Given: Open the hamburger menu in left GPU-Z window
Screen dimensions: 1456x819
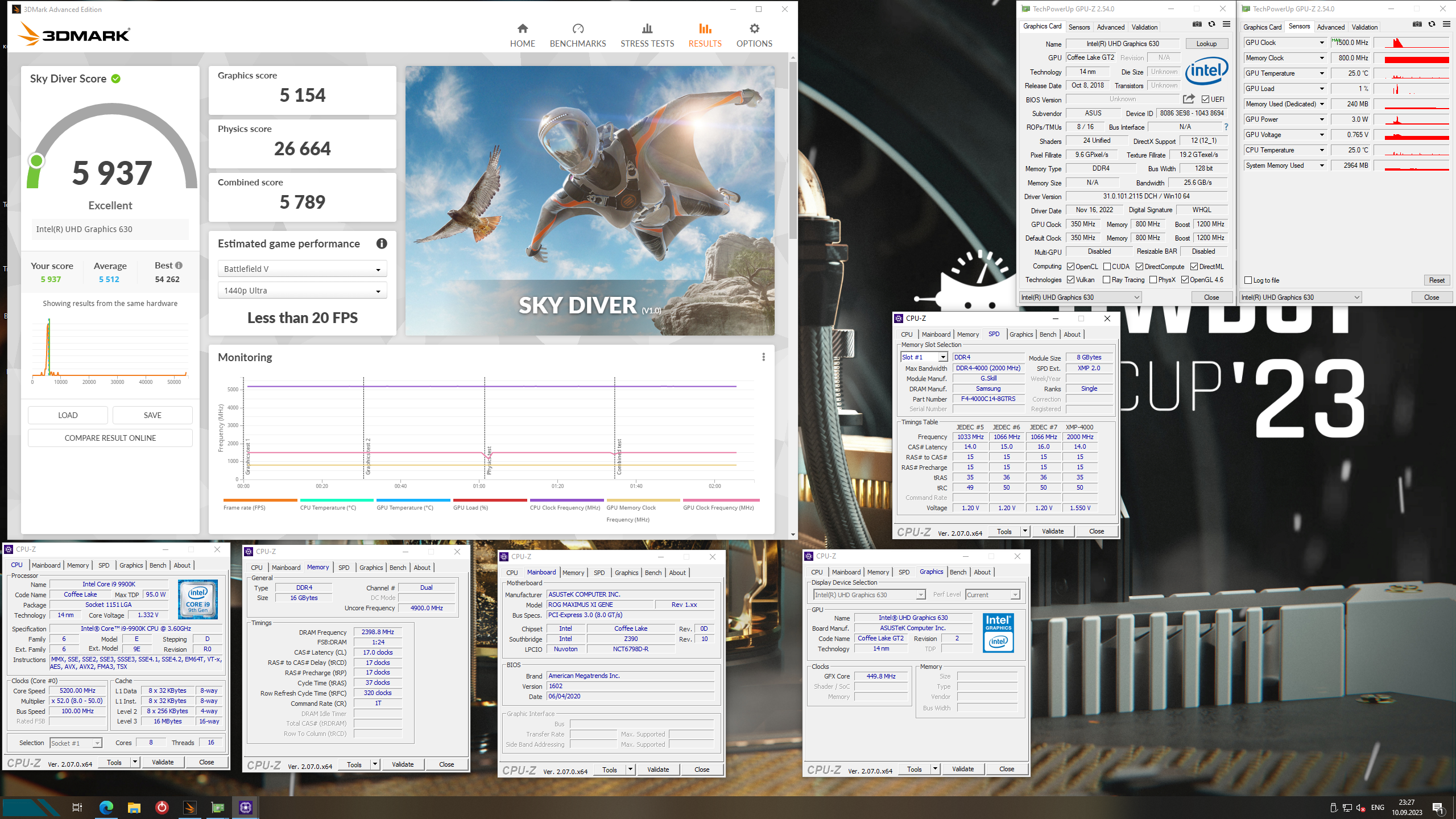Looking at the screenshot, I should click(1226, 24).
